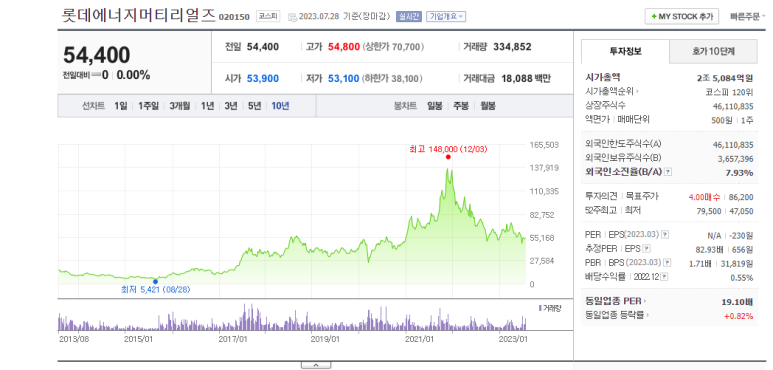Screen dimensions: 773x370
Task: Select the 1일 line chart period
Action: click(x=120, y=105)
